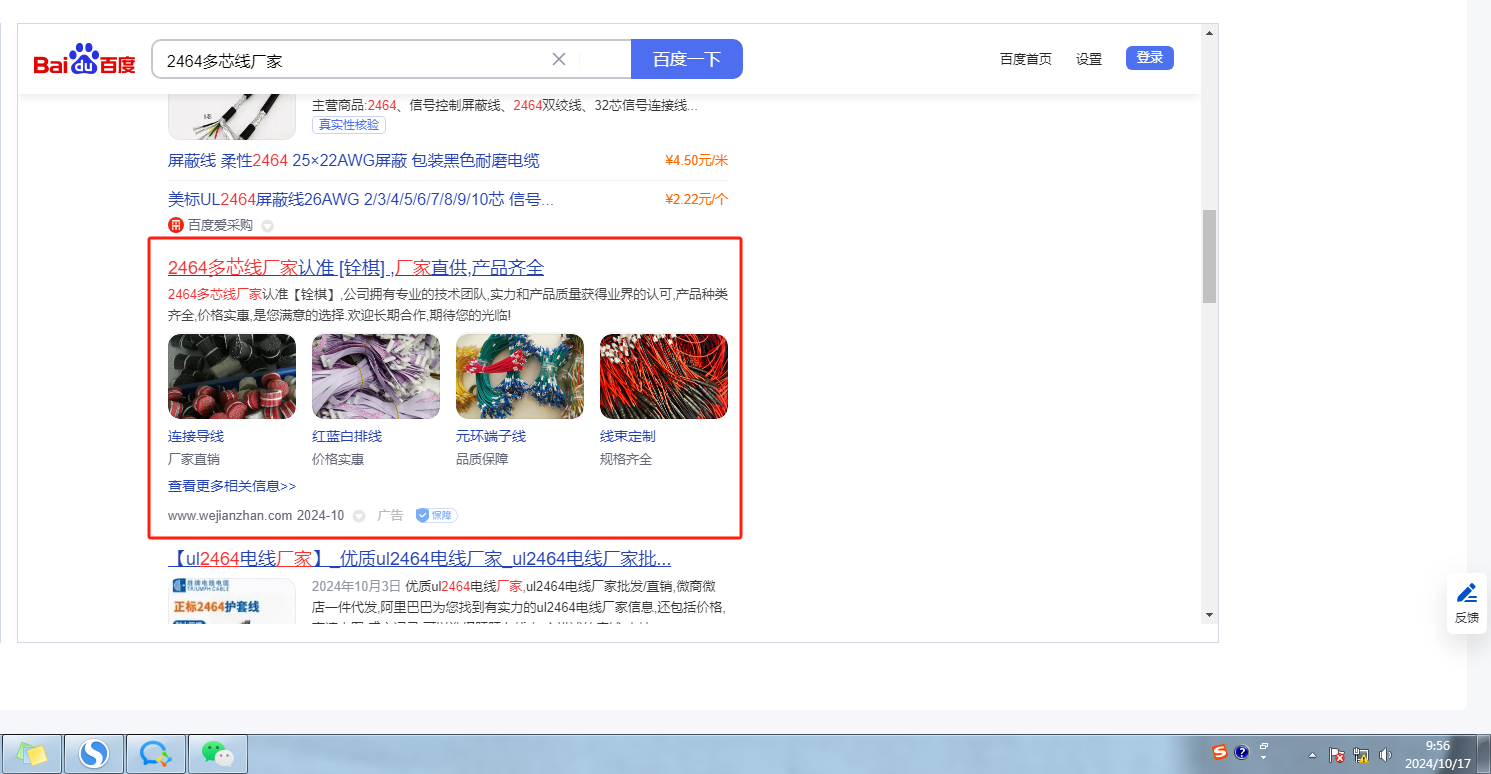Show hidden tray icons arrow
Screen dimensions: 1491x774
coord(1312,755)
